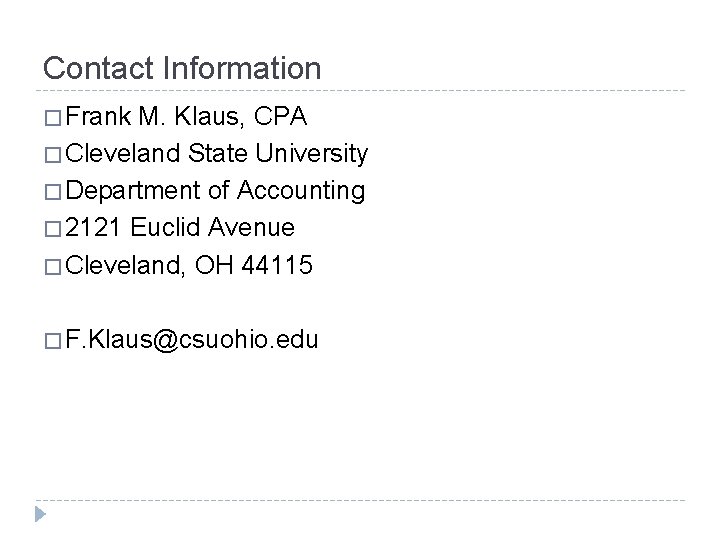This screenshot has height=540, width=720.
Task: Click the word Accounting
Action: (x=301, y=191)
